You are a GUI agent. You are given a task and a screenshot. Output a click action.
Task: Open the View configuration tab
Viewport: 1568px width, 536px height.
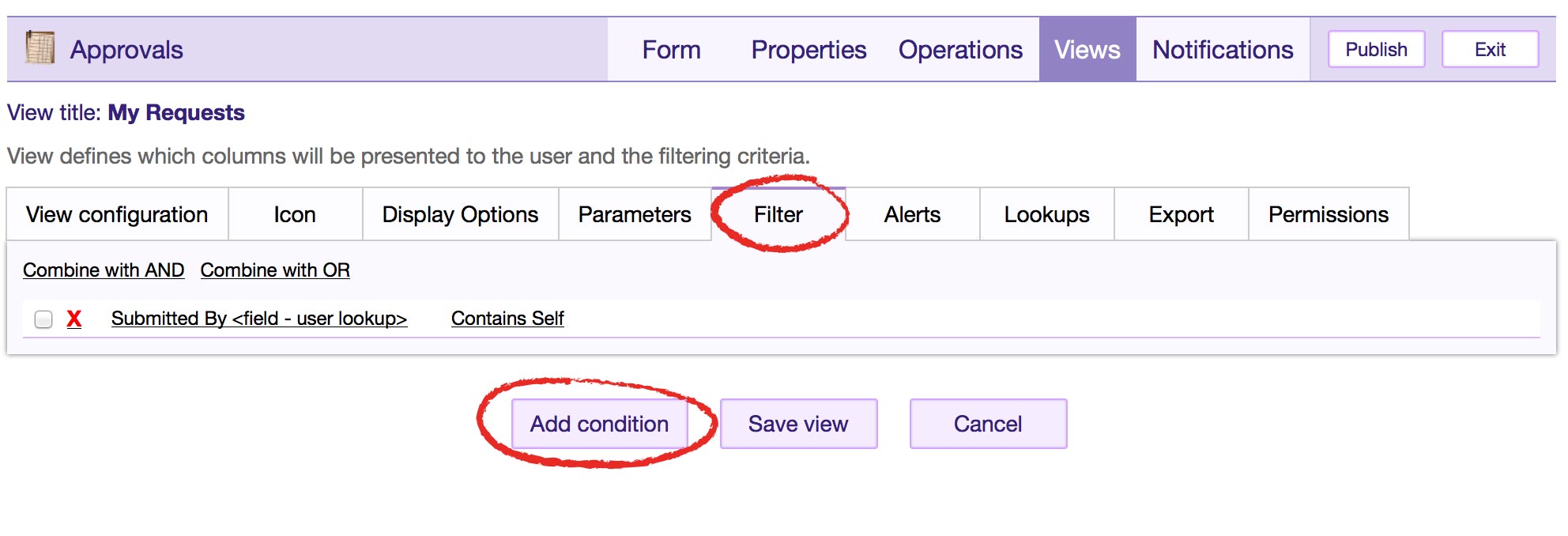click(117, 214)
